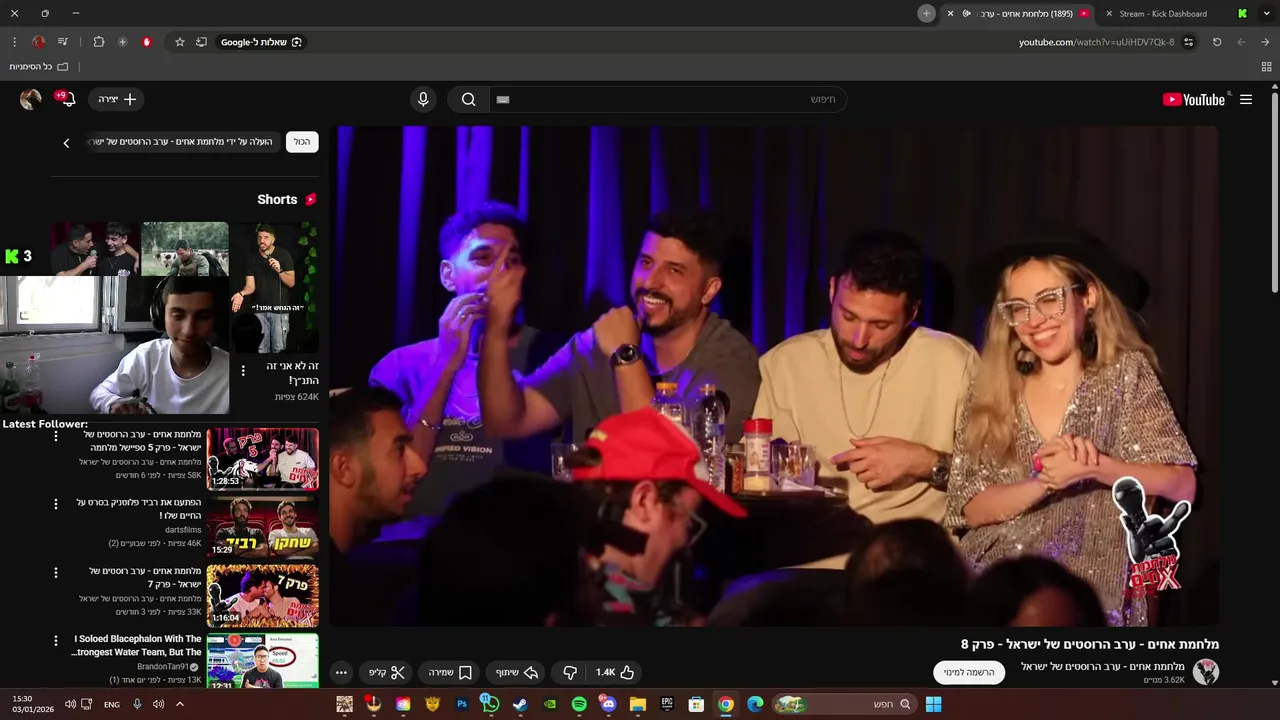Open more actions three-dot menu under video

pos(341,673)
